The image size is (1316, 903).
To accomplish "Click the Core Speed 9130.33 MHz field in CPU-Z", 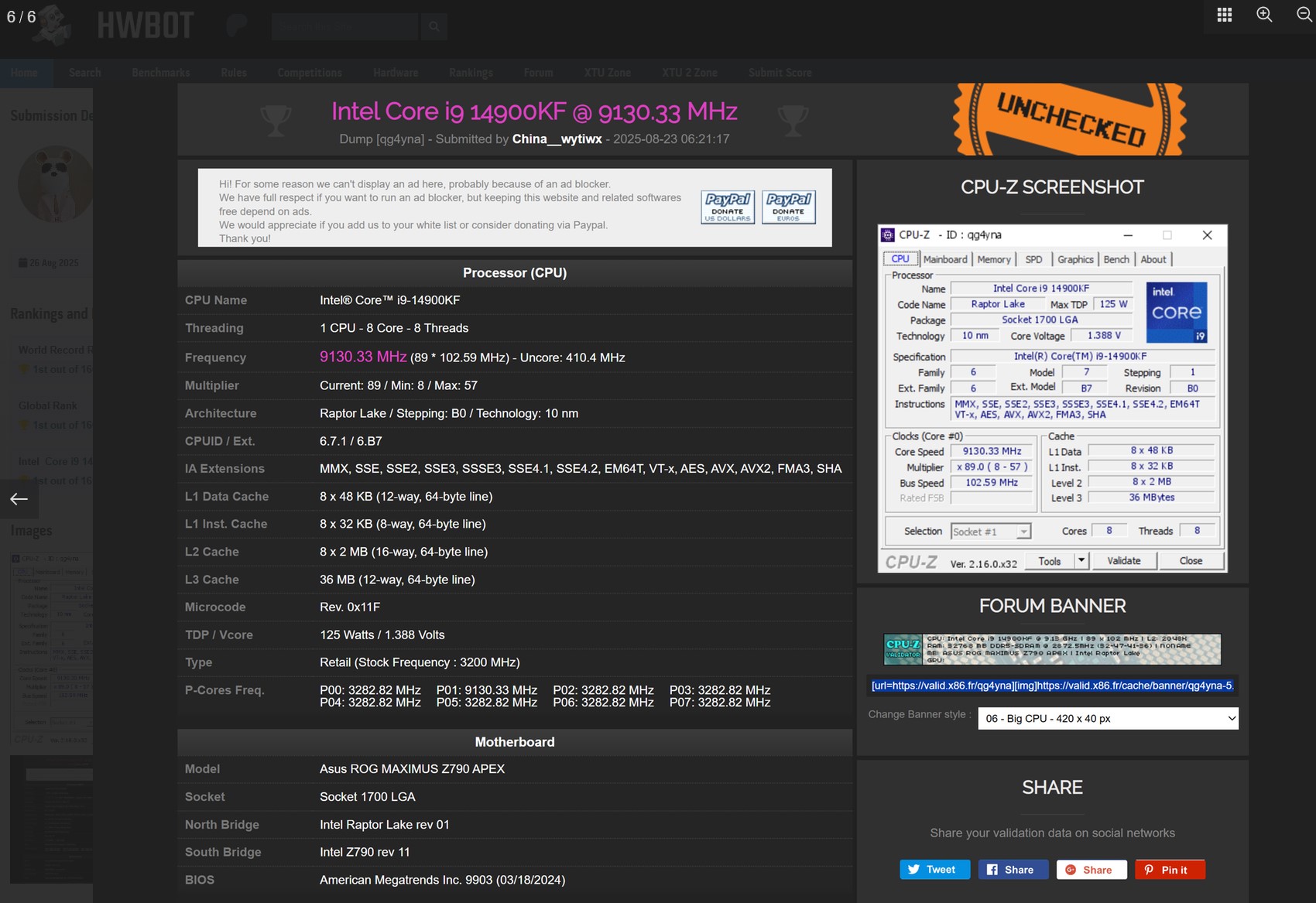I will (992, 451).
